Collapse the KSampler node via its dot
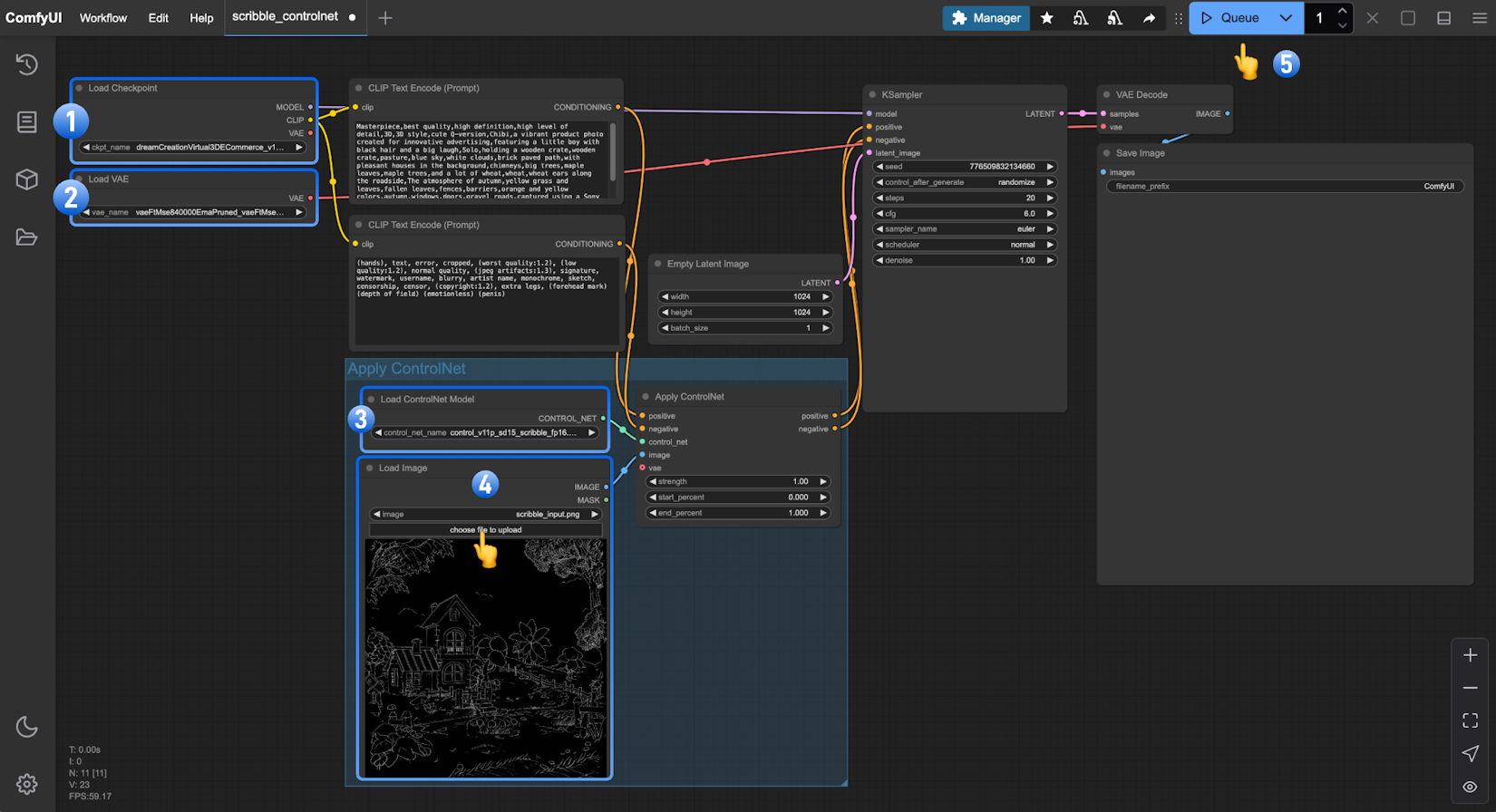 872,95
